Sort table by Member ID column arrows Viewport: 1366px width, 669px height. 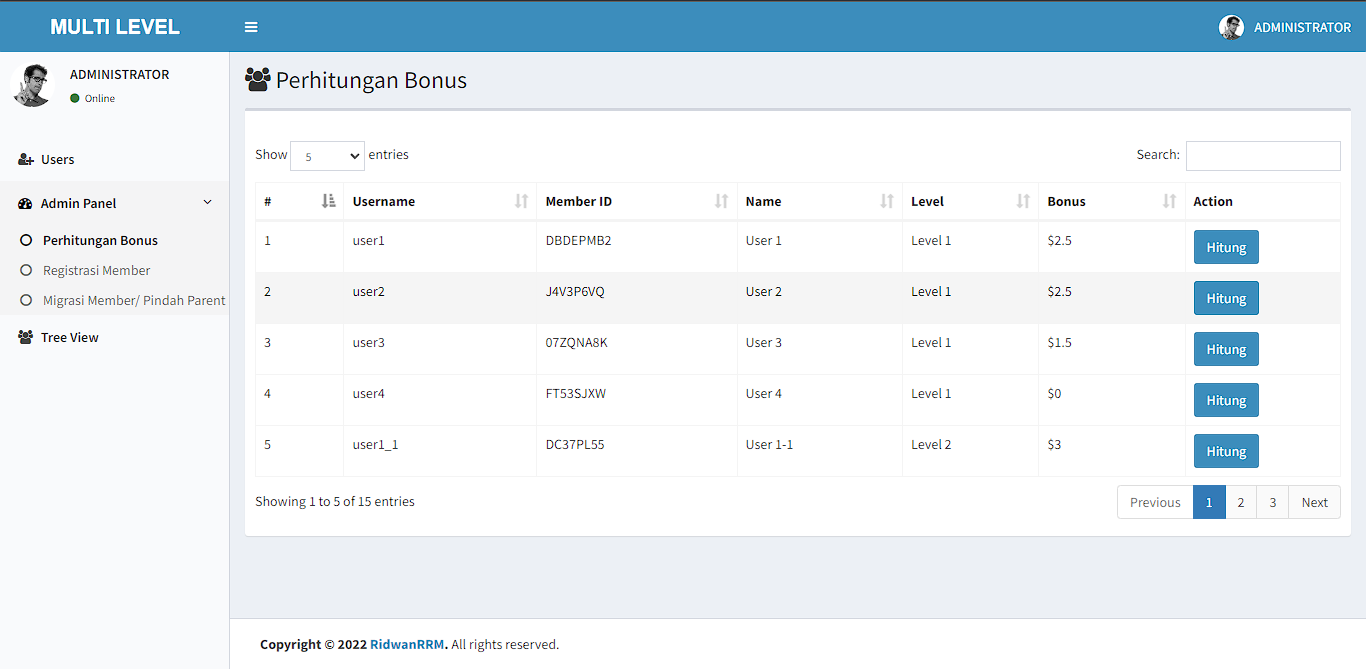tap(721, 201)
